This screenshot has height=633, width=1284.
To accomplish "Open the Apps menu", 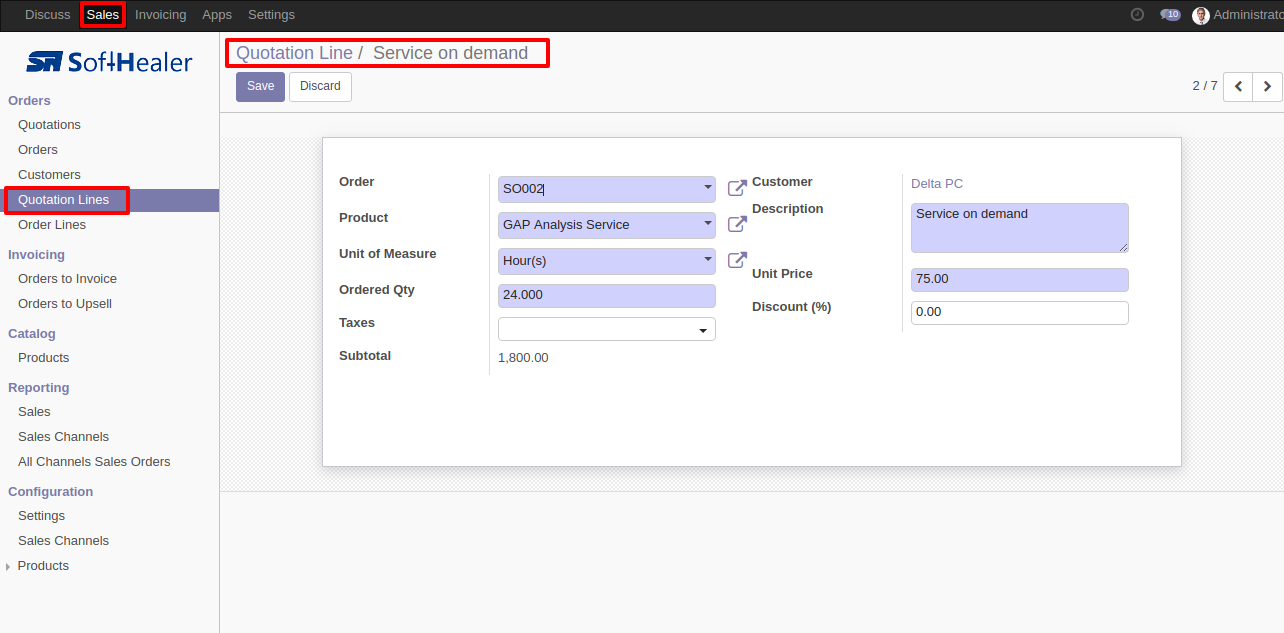I will pyautogui.click(x=217, y=15).
